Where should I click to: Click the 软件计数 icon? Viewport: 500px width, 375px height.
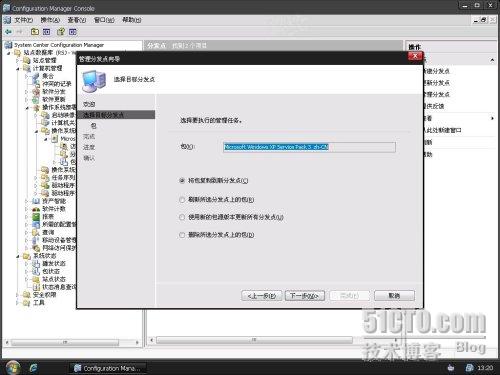[36, 209]
